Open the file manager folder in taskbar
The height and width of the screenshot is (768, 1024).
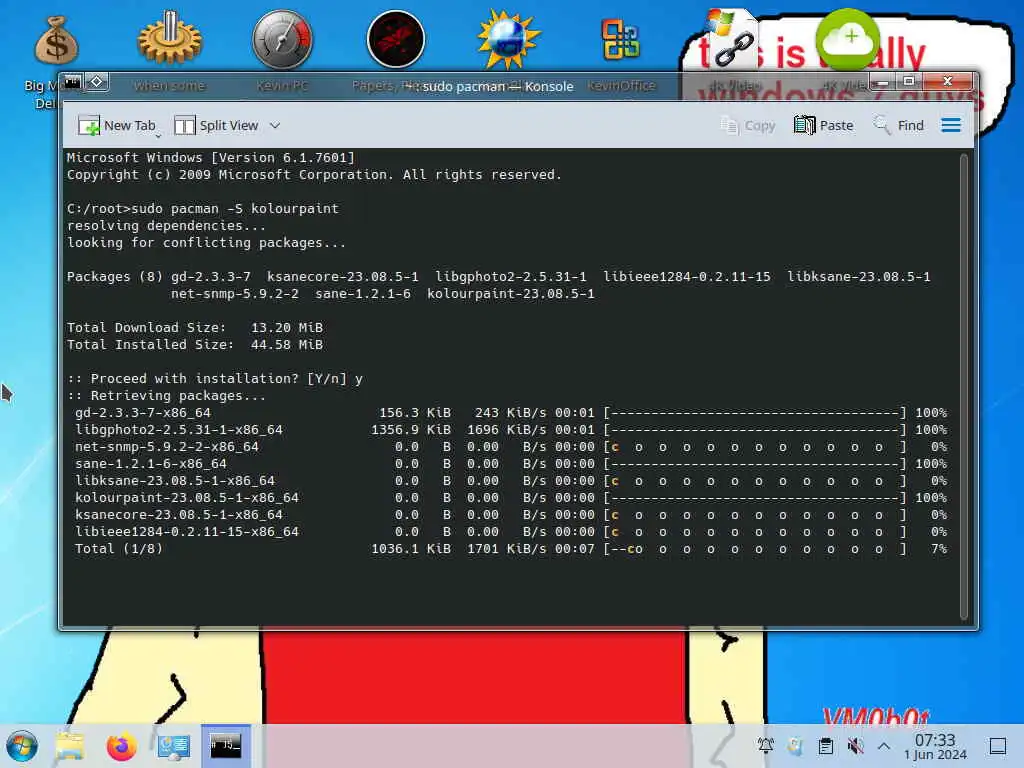coord(69,746)
